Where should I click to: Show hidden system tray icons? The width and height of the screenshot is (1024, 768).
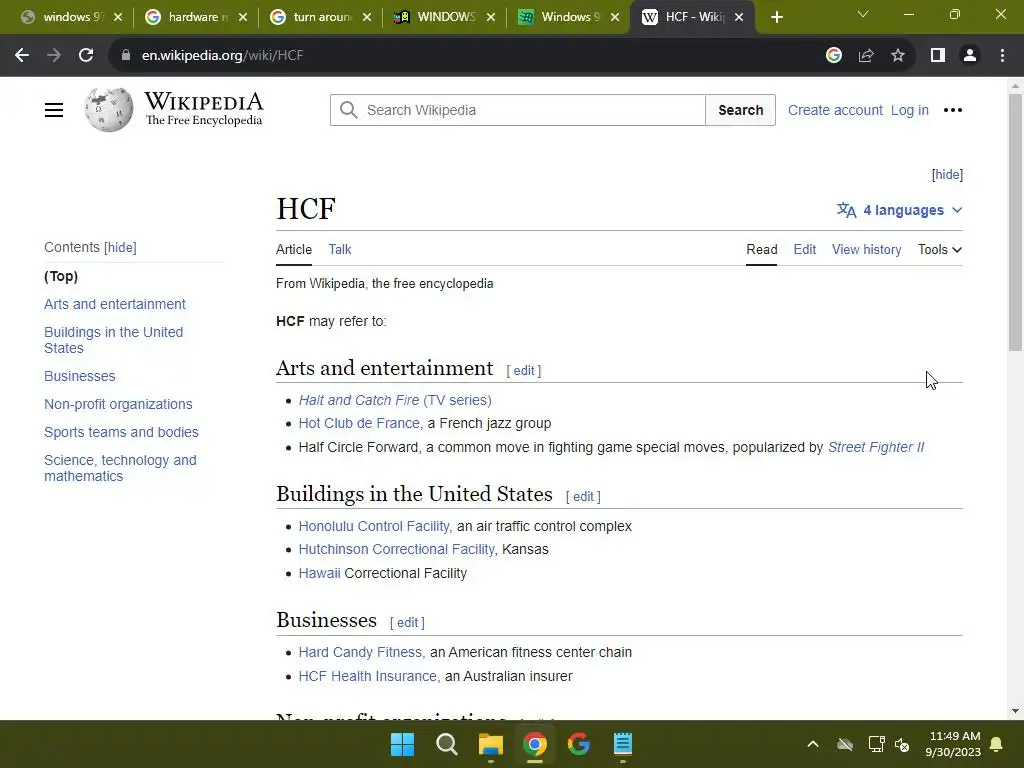pyautogui.click(x=813, y=744)
